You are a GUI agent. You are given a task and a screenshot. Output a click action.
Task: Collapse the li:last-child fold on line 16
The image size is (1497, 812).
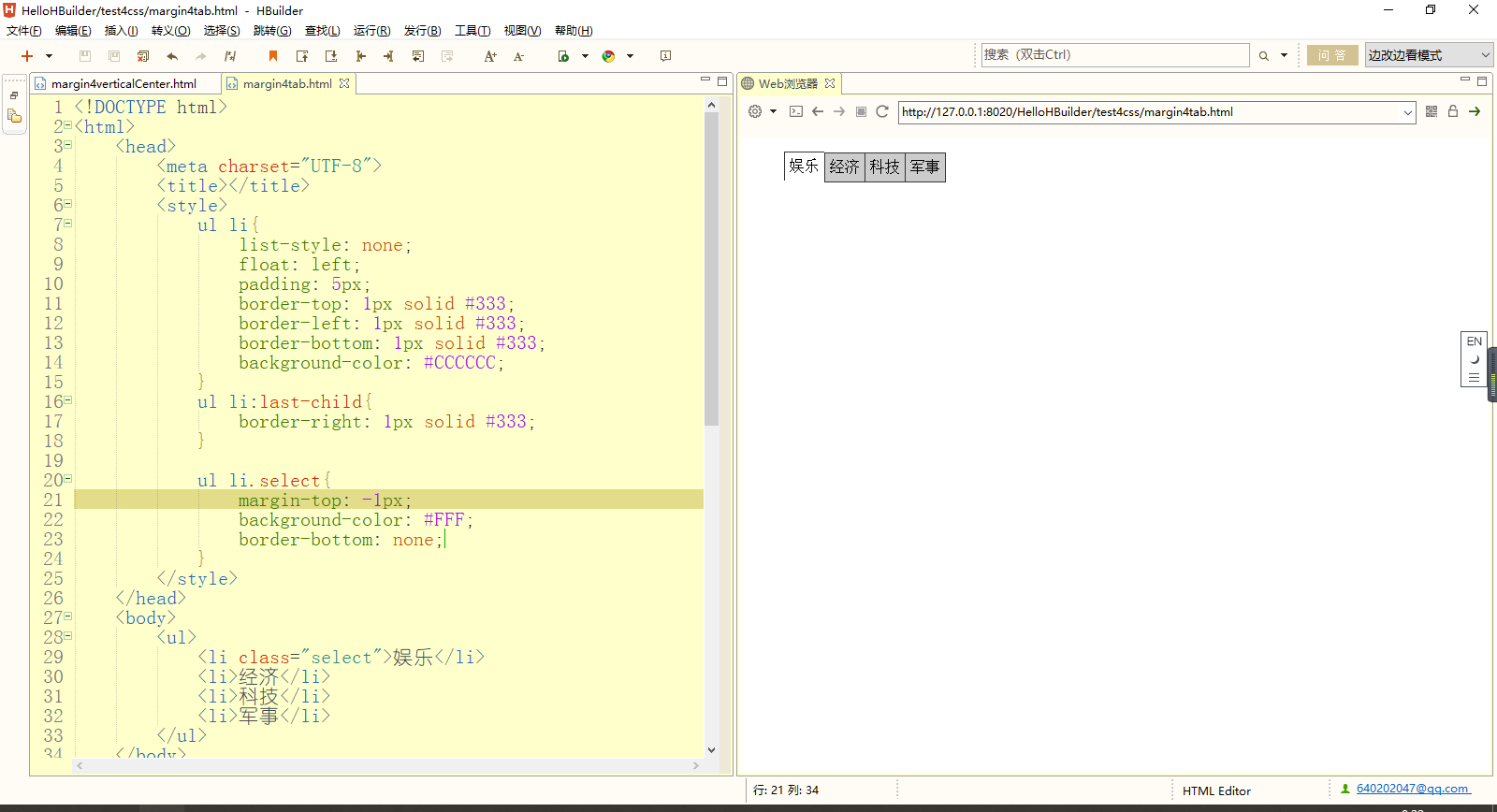pyautogui.click(x=68, y=400)
